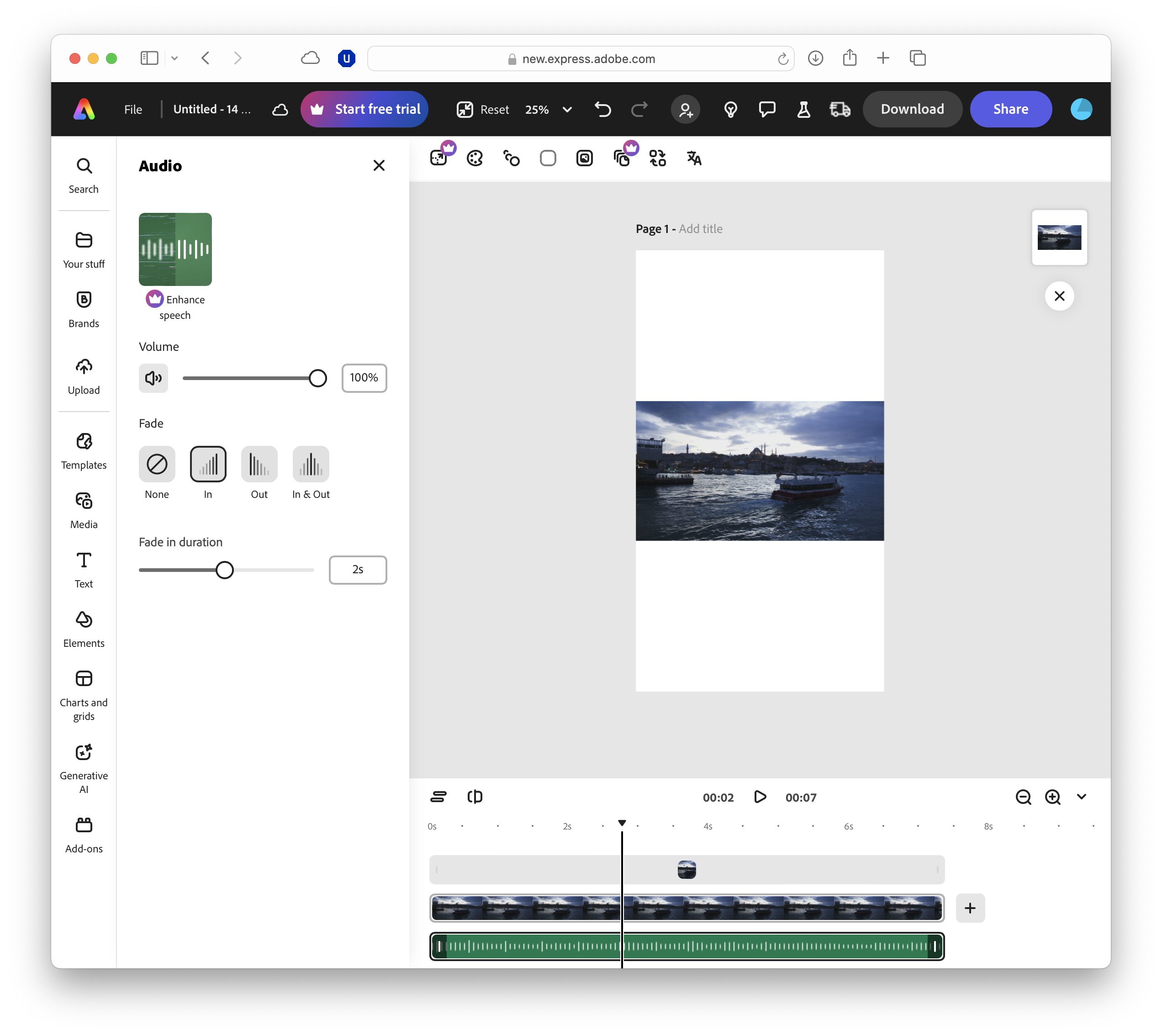Select the green audio track in timeline
The image size is (1162, 1036).
pos(687,946)
